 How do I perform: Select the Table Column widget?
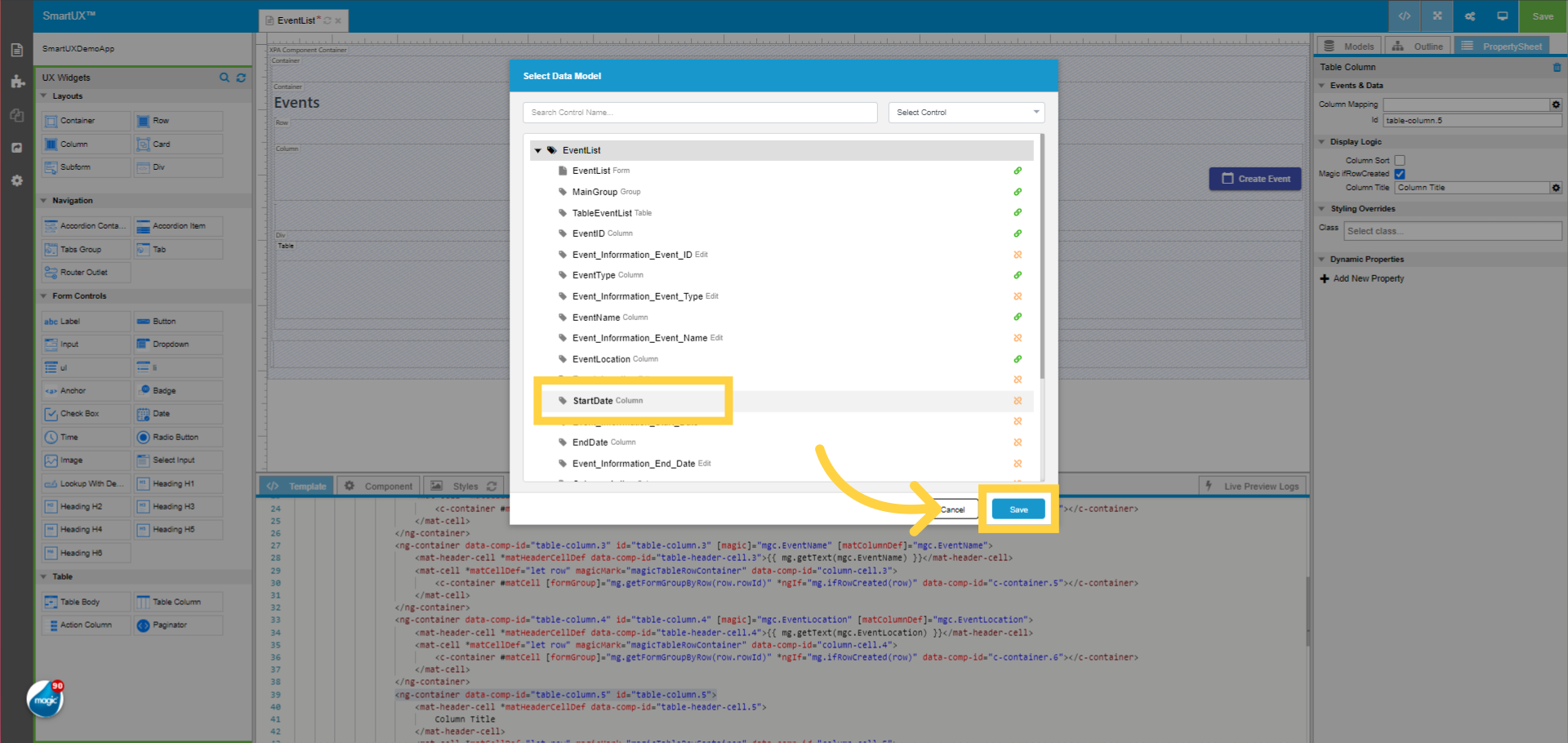[x=178, y=603]
